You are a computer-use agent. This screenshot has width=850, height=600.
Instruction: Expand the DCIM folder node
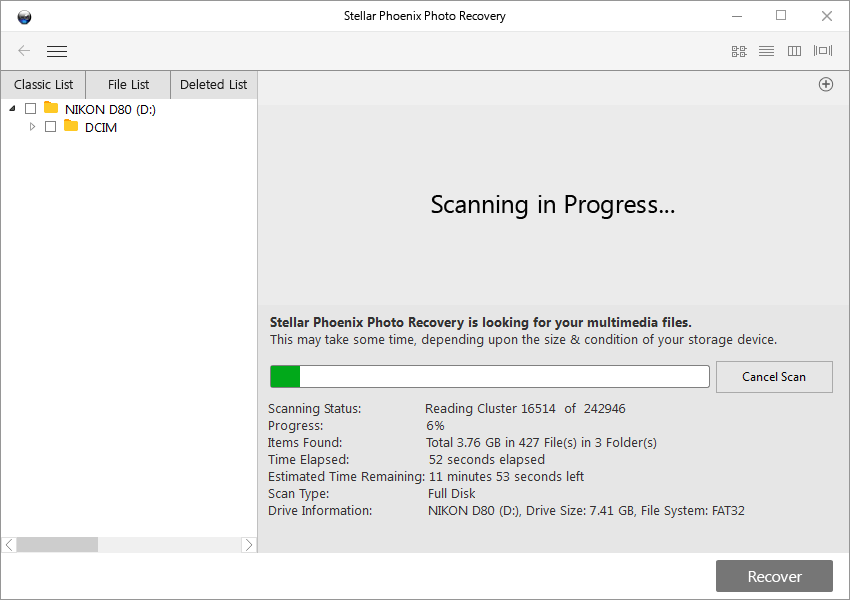click(33, 127)
